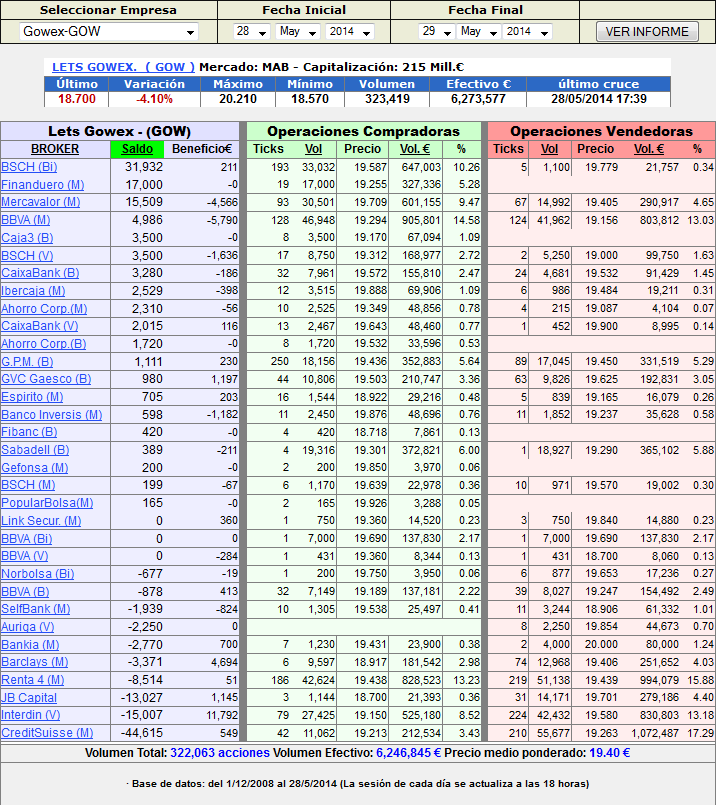Screen dimensions: 716x805
Task: Sort buyers by Vol column header
Action: (314, 149)
